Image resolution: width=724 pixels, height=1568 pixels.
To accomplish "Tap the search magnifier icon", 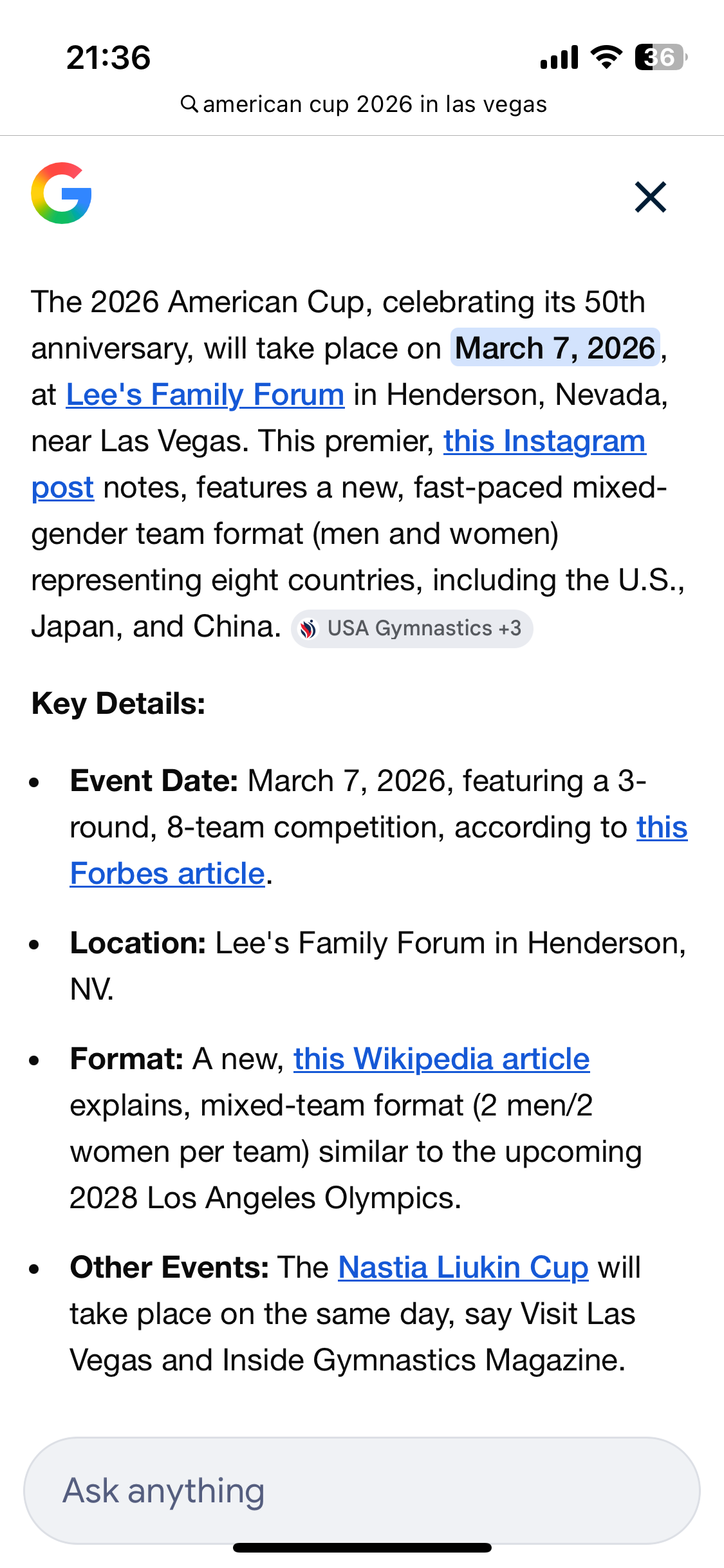I will point(189,104).
